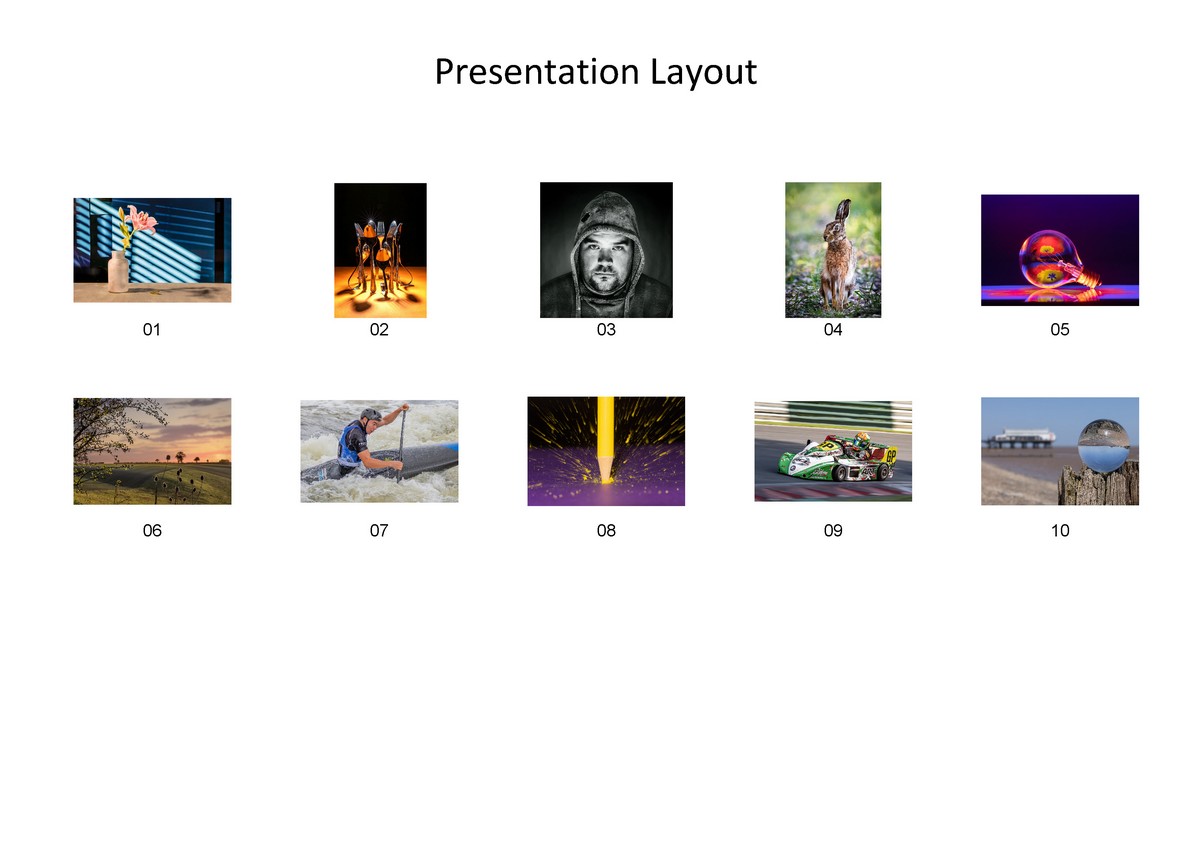The width and height of the screenshot is (1200, 849).
Task: Open the go-kart racing image 09
Action: click(834, 450)
